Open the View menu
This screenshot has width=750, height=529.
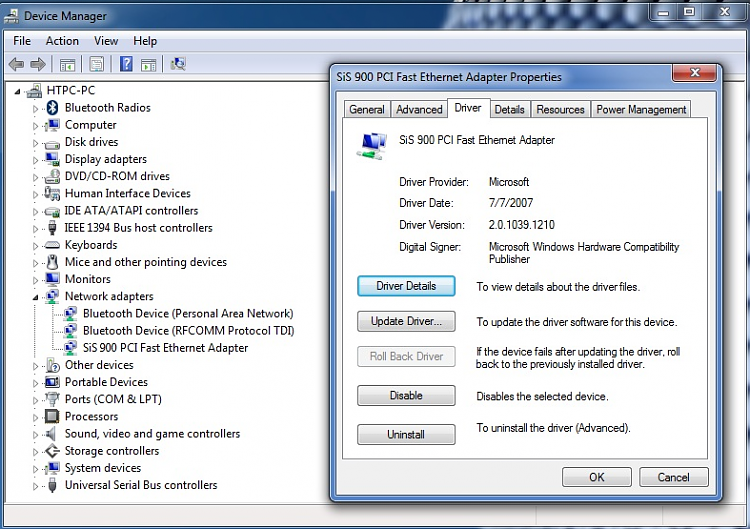[x=106, y=41]
